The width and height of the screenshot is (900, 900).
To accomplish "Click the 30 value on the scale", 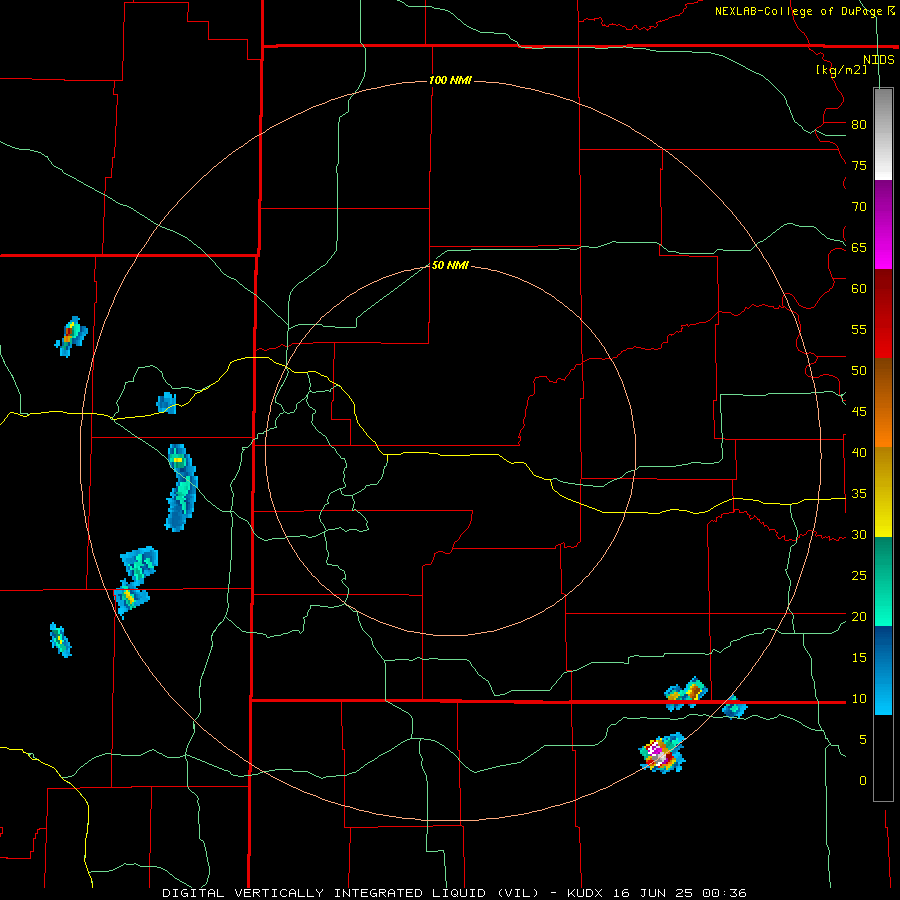I will tap(859, 534).
